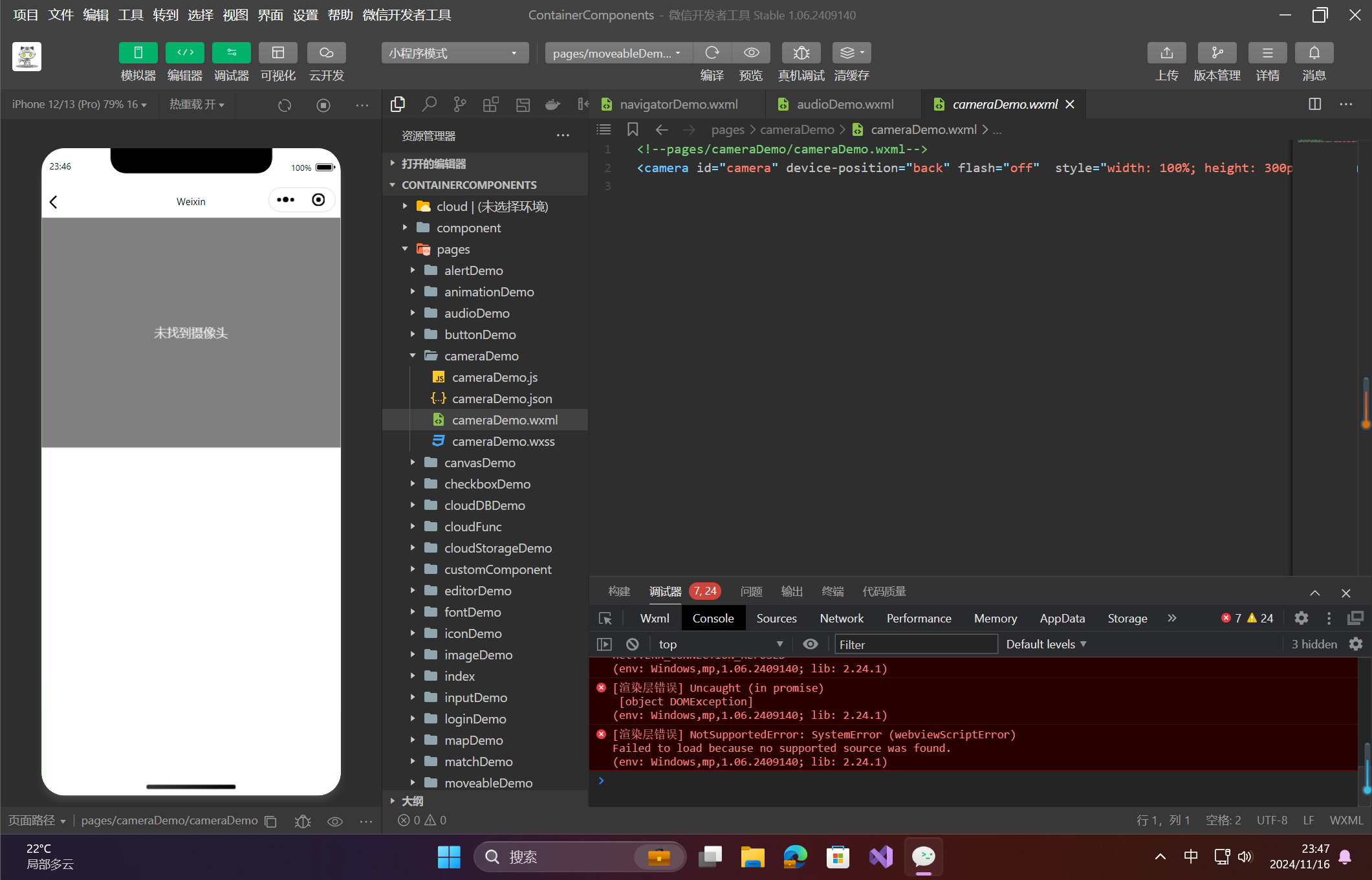Open the Default levels dropdown
Viewport: 1372px width, 880px height.
(x=1046, y=644)
